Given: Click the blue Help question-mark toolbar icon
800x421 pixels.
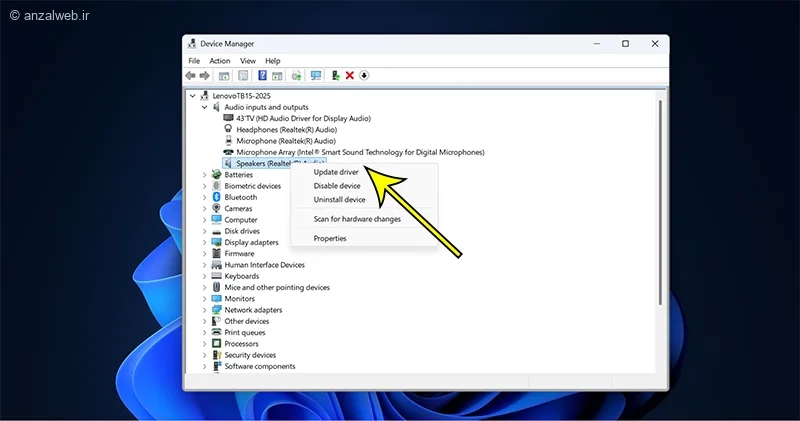Looking at the screenshot, I should pos(262,75).
